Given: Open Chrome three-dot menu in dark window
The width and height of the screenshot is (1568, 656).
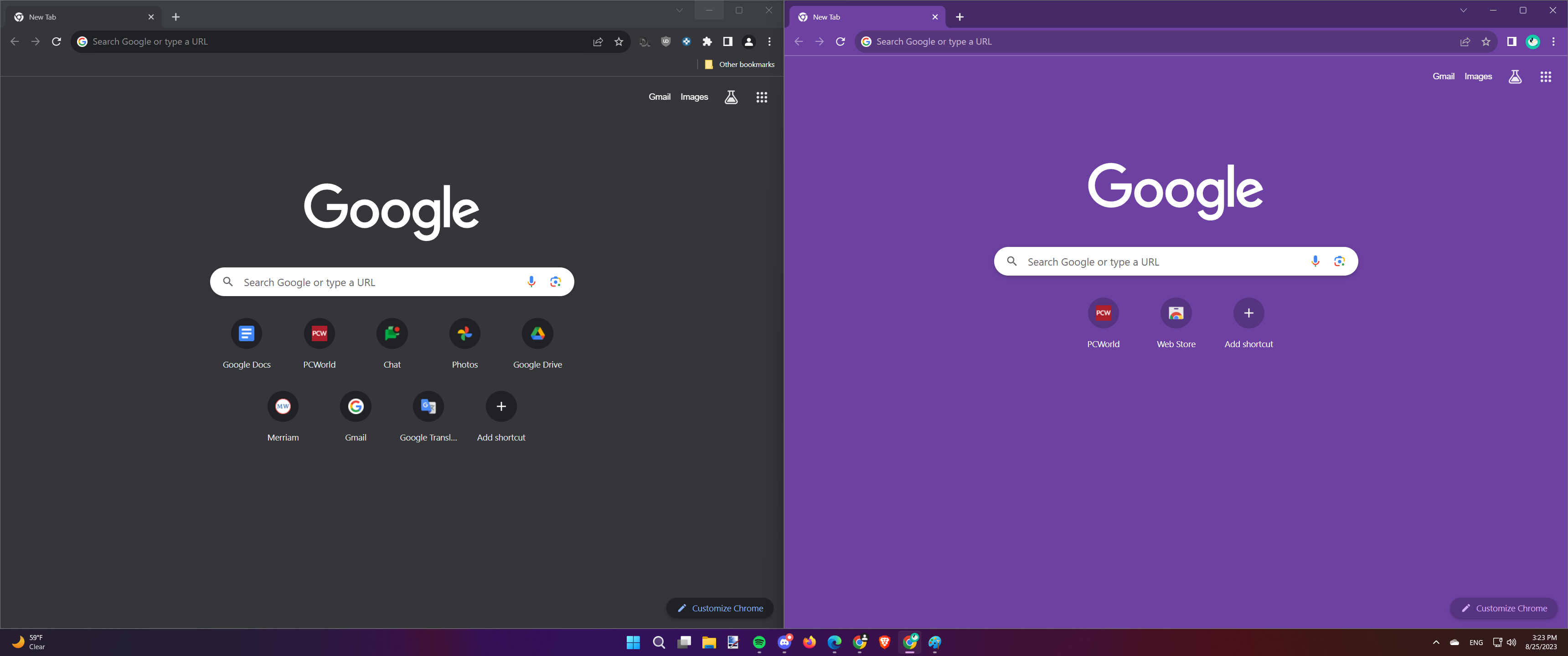Looking at the screenshot, I should pyautogui.click(x=769, y=41).
